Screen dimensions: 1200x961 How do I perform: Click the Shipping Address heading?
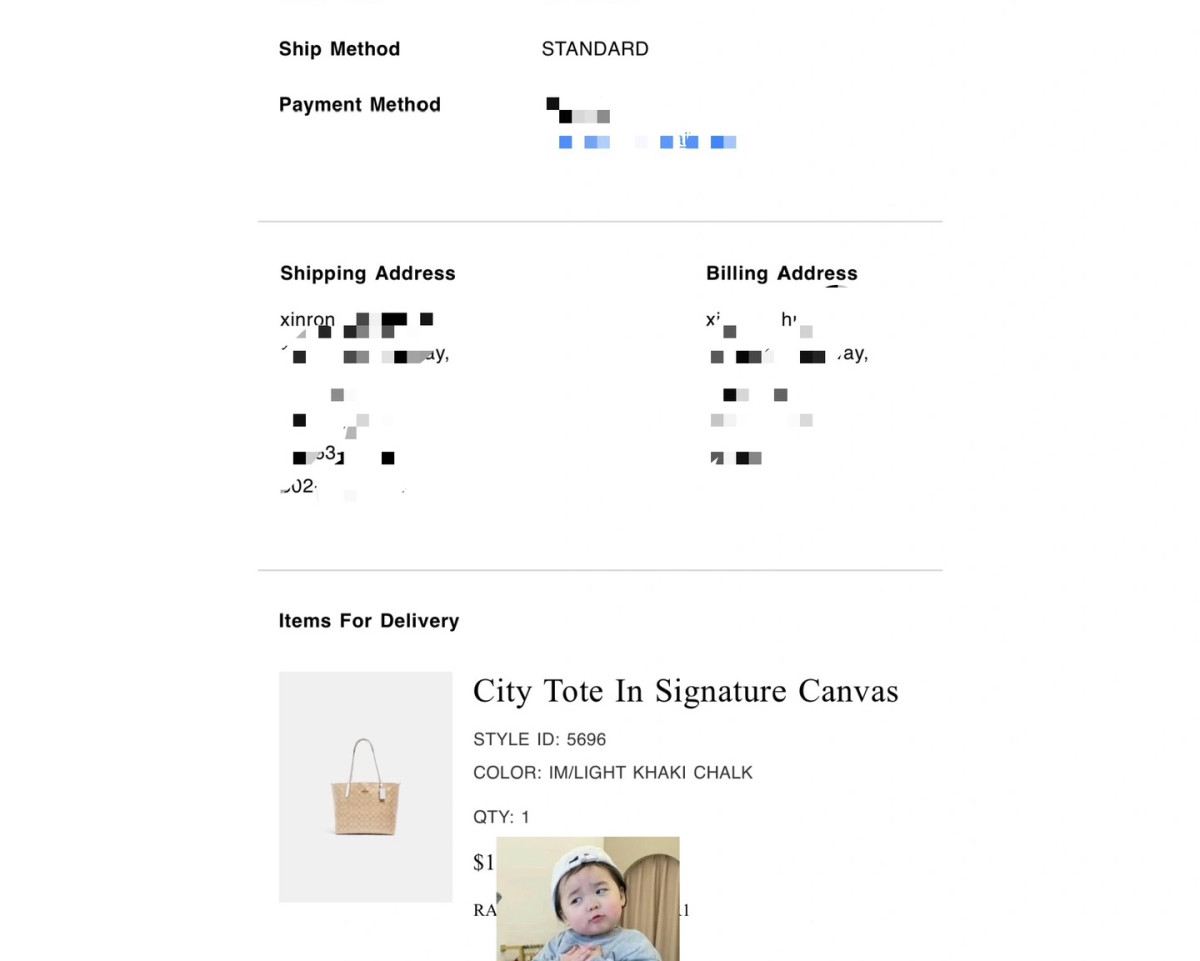coord(367,273)
